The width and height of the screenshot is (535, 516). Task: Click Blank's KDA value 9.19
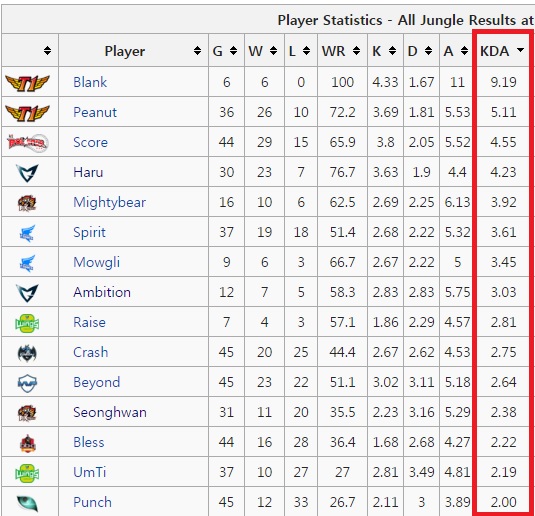point(503,82)
